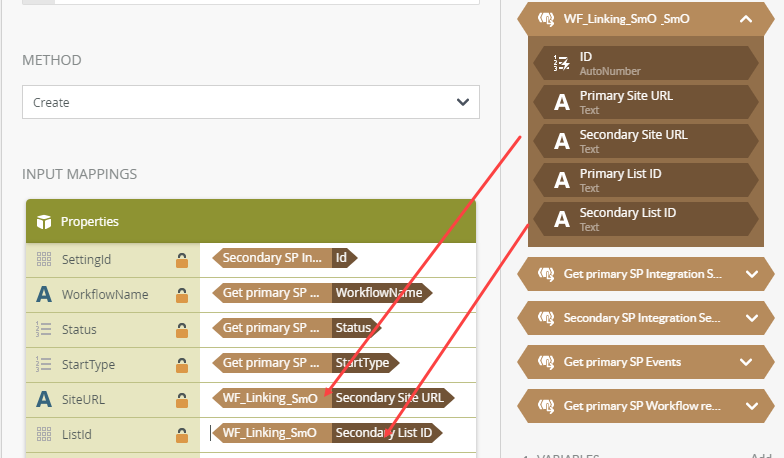The height and width of the screenshot is (458, 784).
Task: Click the Get primary SP Events icon
Action: 546,362
